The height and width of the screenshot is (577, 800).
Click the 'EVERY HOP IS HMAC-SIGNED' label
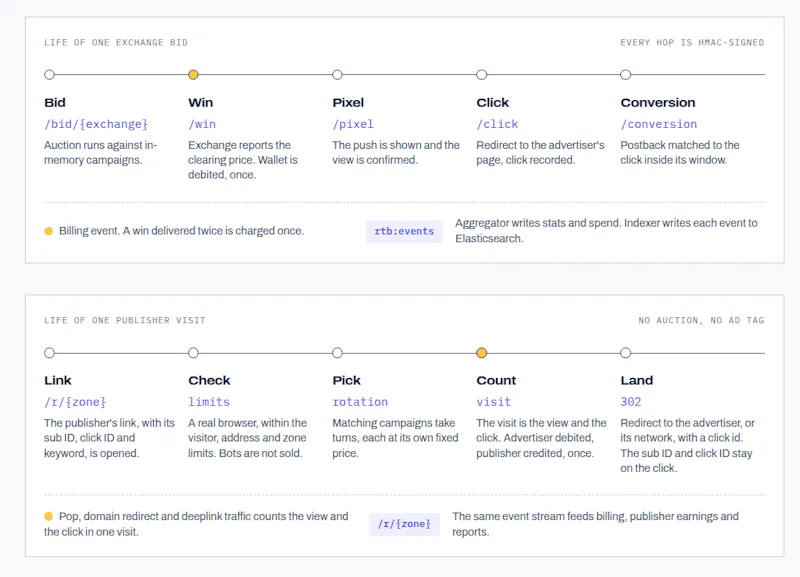coord(692,42)
